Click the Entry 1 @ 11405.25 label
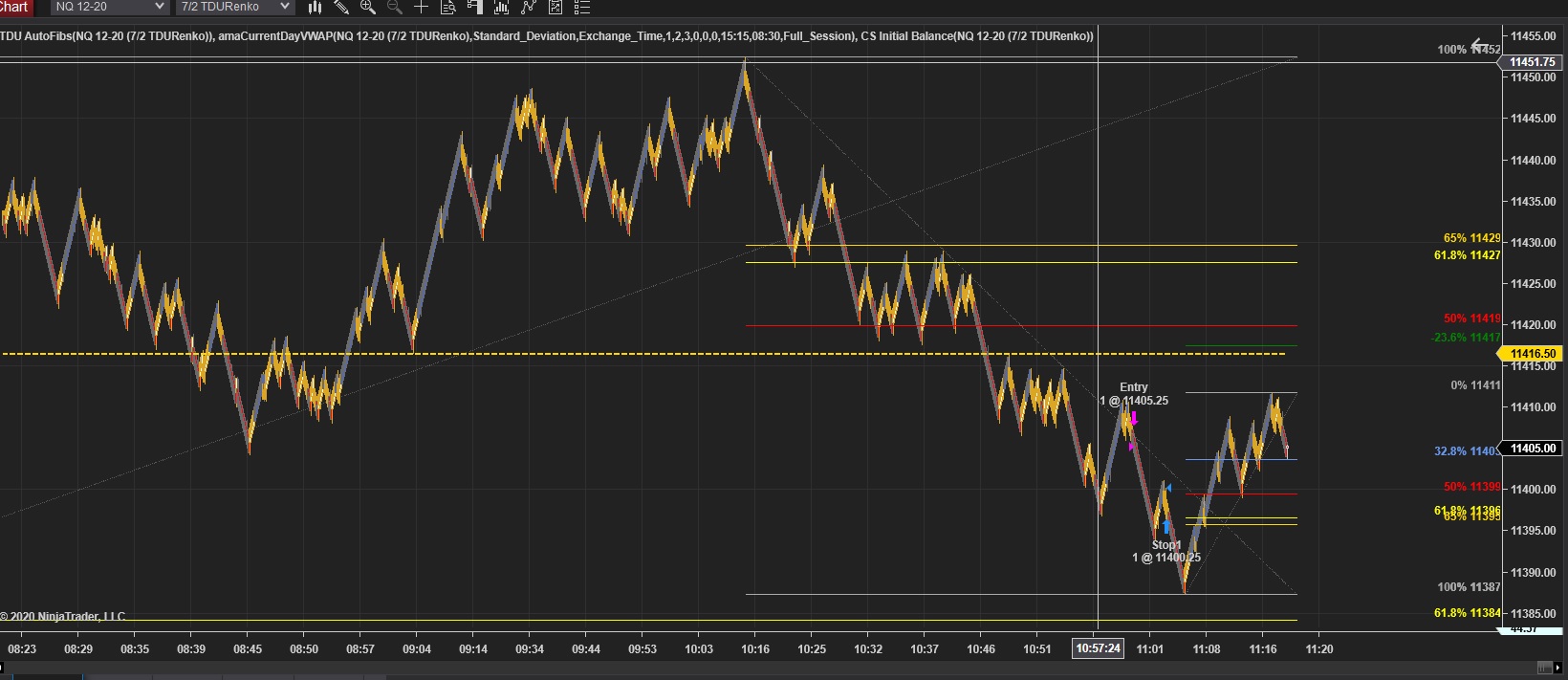The height and width of the screenshot is (680, 1568). [x=1134, y=394]
